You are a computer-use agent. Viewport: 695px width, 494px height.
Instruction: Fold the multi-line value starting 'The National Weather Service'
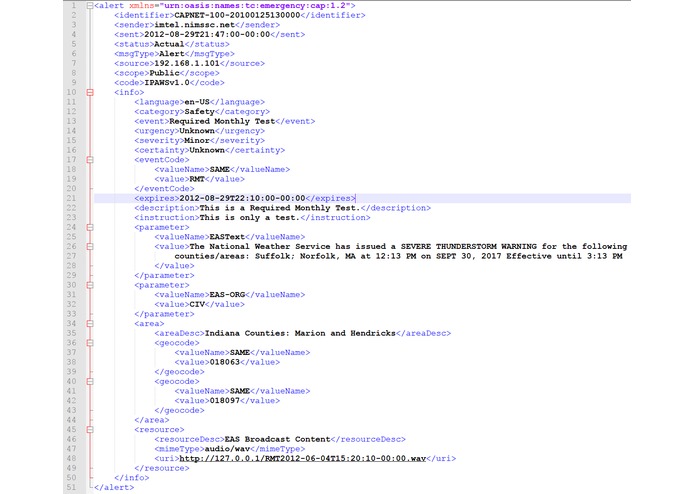tap(90, 246)
